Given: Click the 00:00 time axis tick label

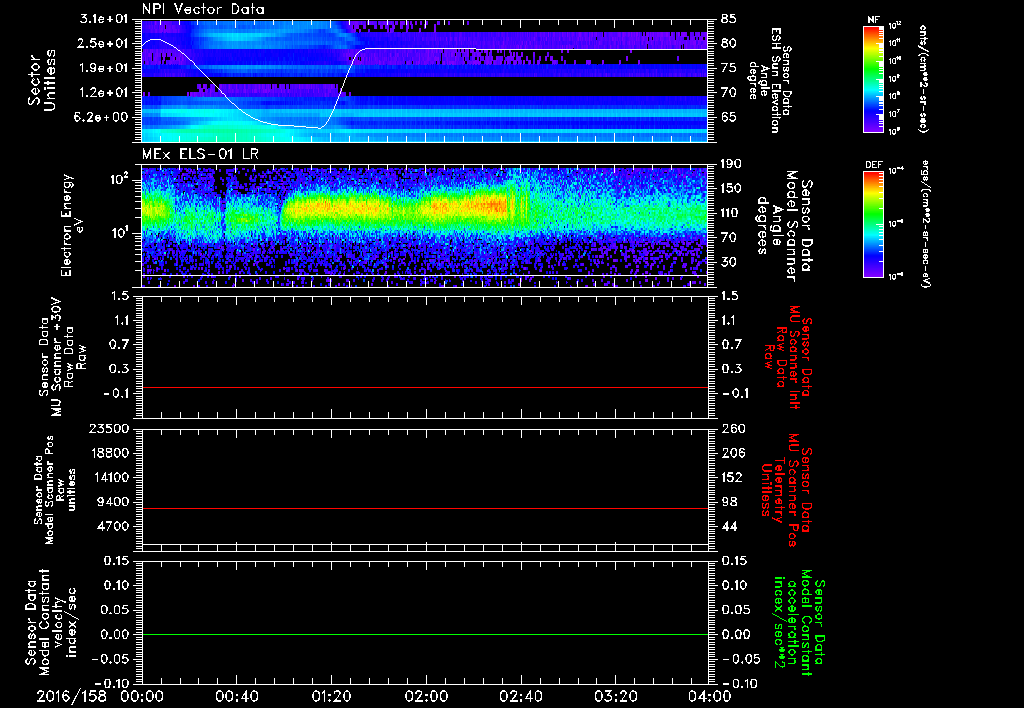Looking at the screenshot, I should pyautogui.click(x=142, y=696).
